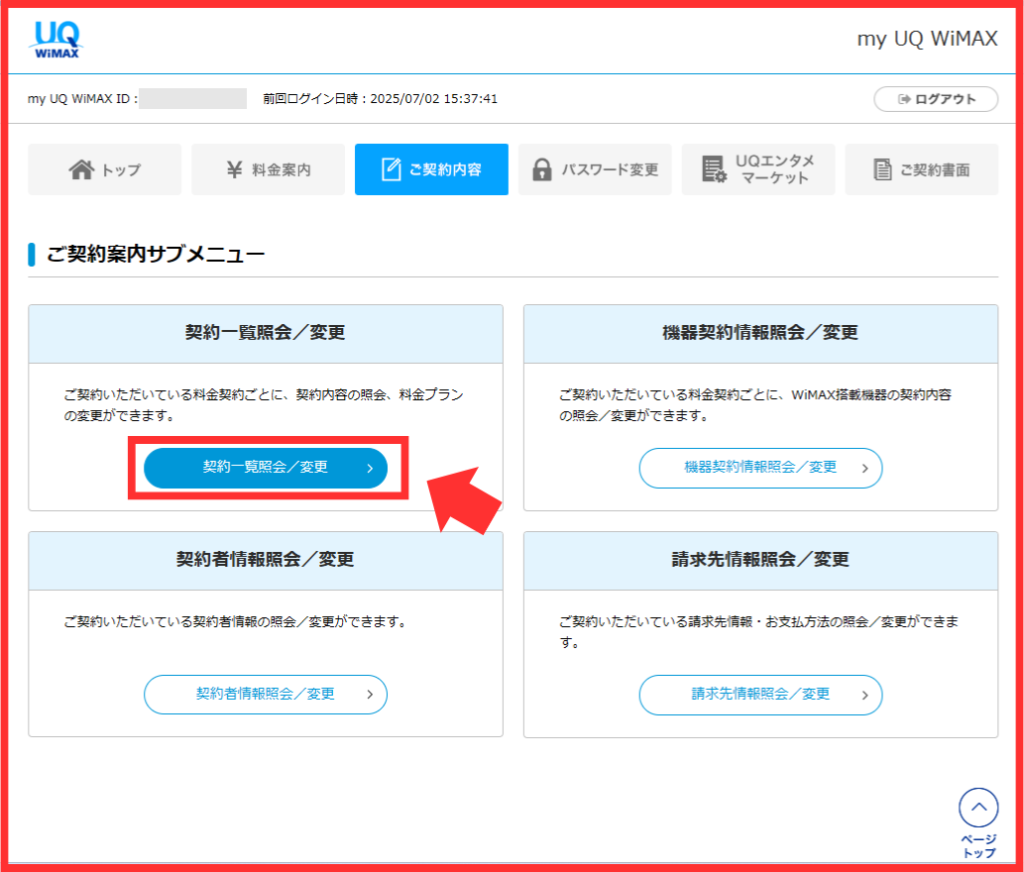
Task: Click chevron on 請求先情報照会/変更 button
Action: pos(865,695)
